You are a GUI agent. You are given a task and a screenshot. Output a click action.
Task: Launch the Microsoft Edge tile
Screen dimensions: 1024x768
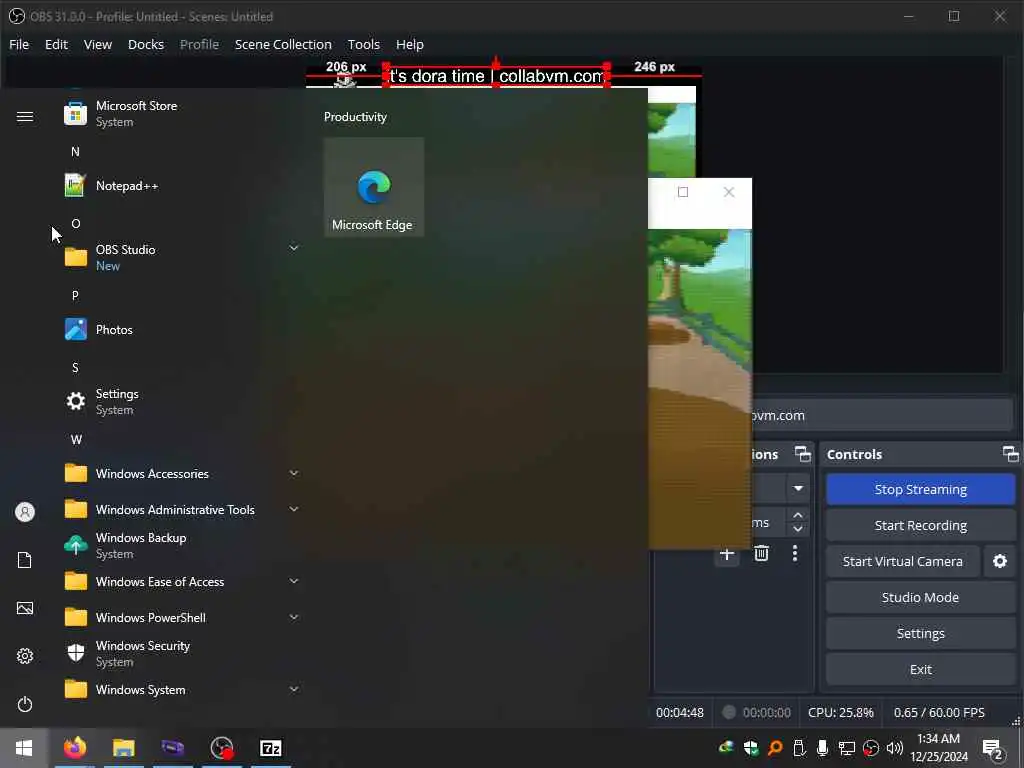(374, 187)
